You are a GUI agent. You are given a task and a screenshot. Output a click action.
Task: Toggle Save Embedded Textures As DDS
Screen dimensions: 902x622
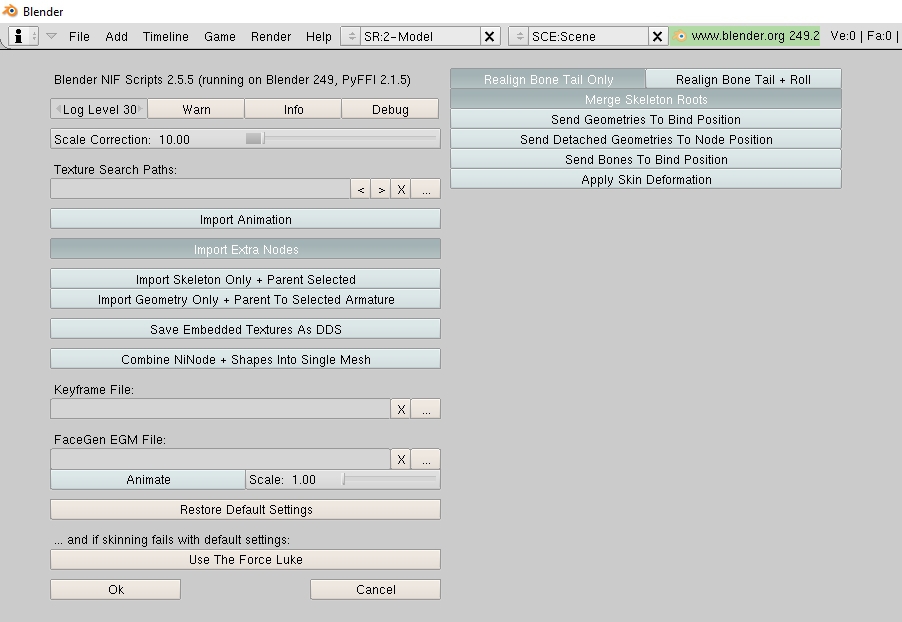coord(246,329)
